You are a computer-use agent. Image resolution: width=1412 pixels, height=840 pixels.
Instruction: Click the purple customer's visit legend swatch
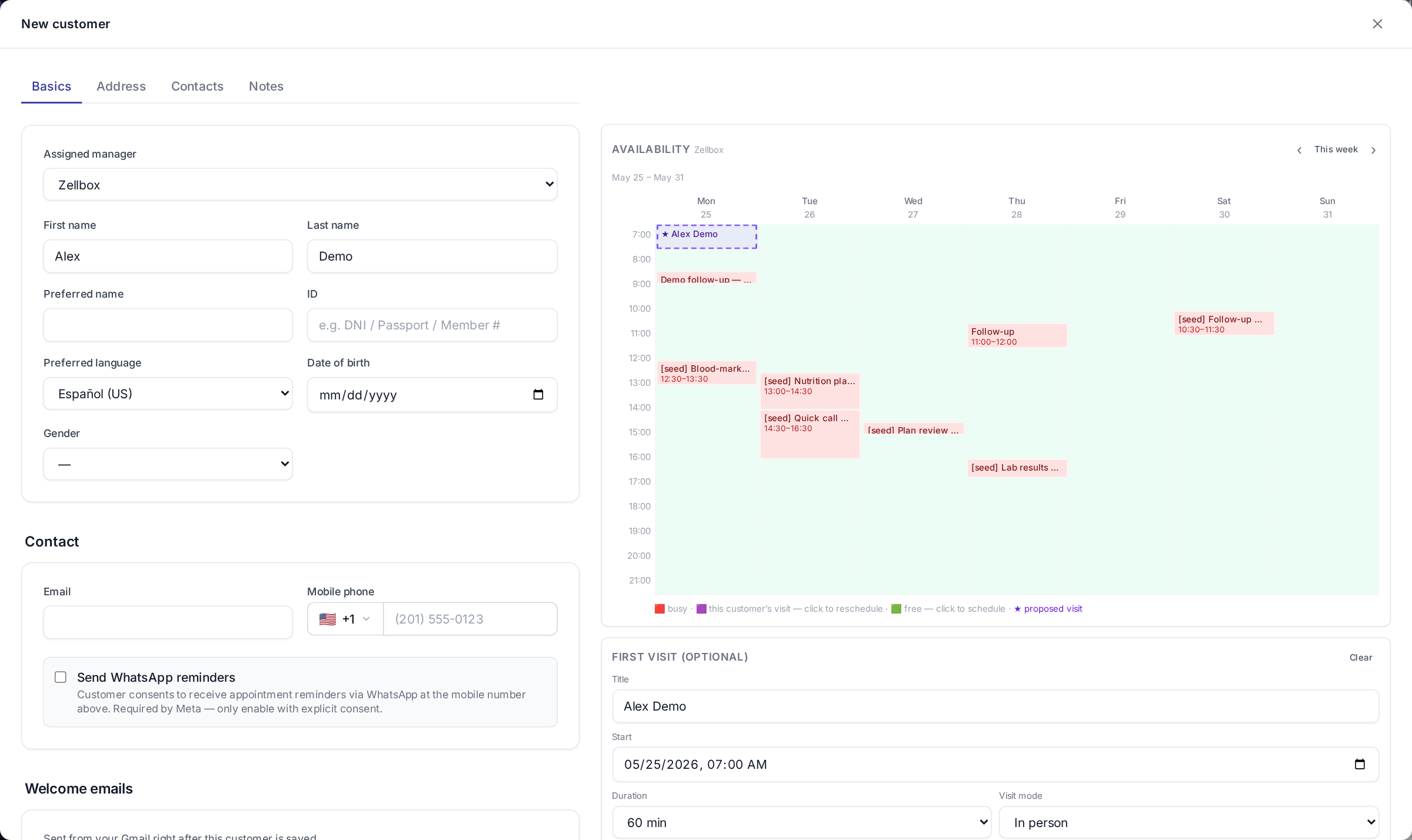click(701, 609)
